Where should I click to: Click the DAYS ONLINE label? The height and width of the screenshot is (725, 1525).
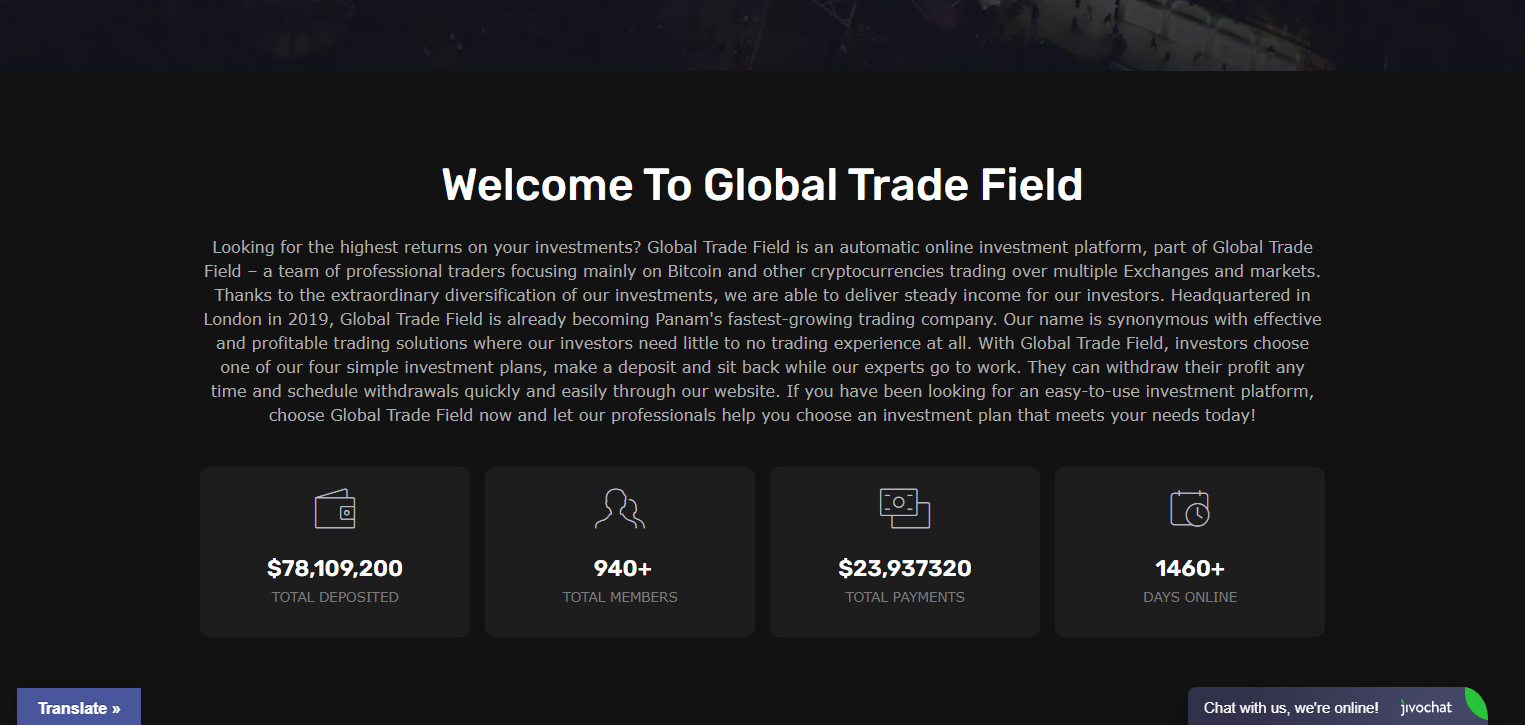(1190, 597)
